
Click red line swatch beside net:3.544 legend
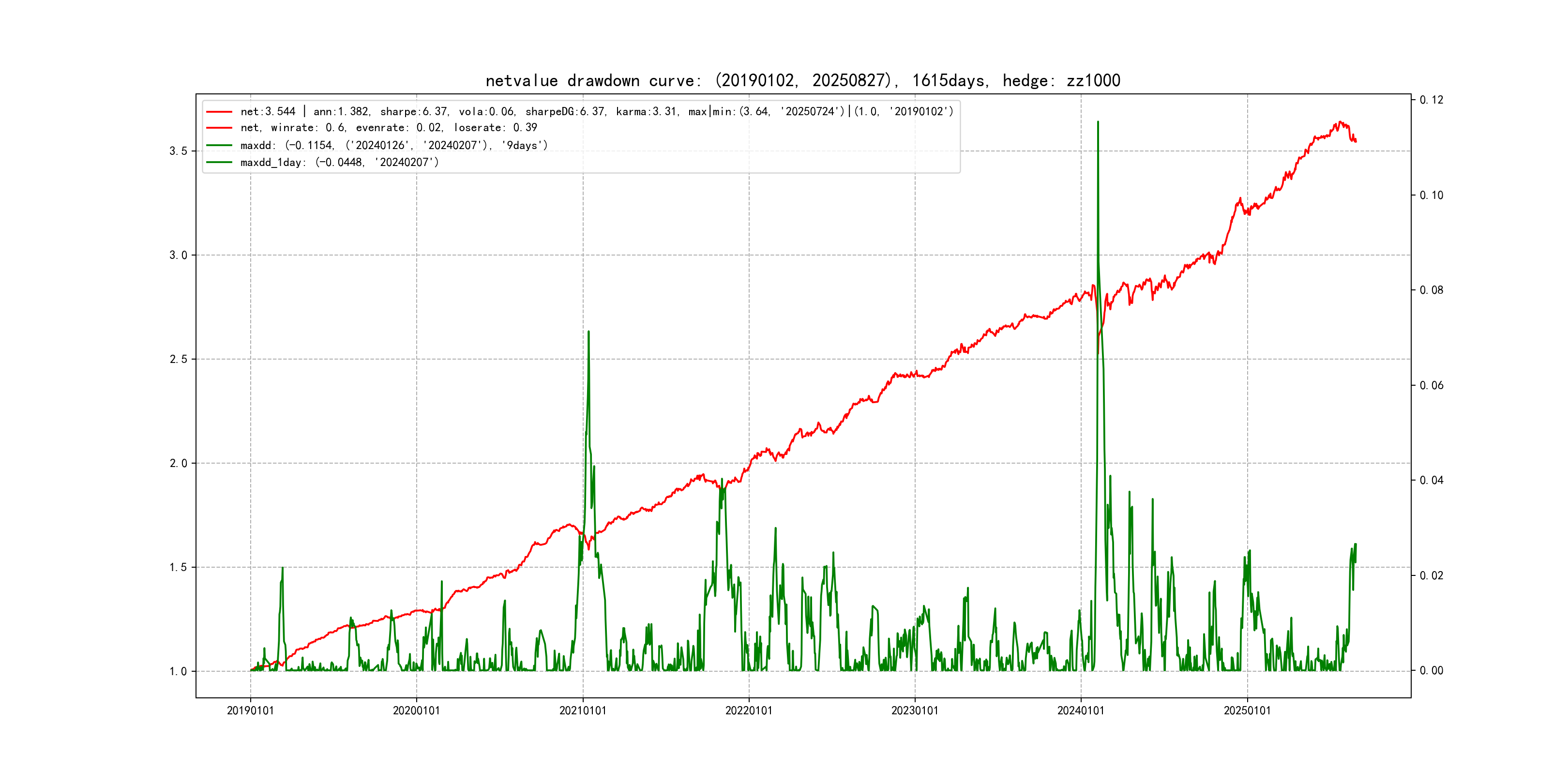[219, 112]
